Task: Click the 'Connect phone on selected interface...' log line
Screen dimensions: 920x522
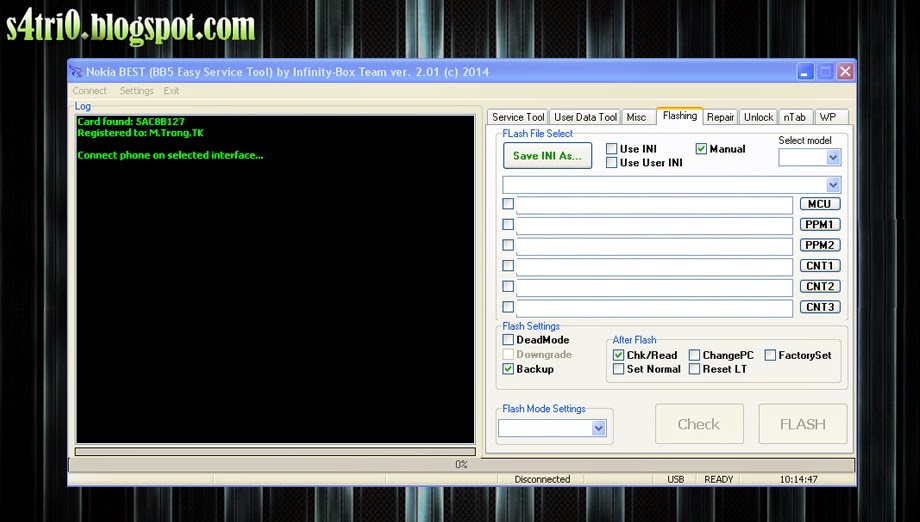Action: 170,155
